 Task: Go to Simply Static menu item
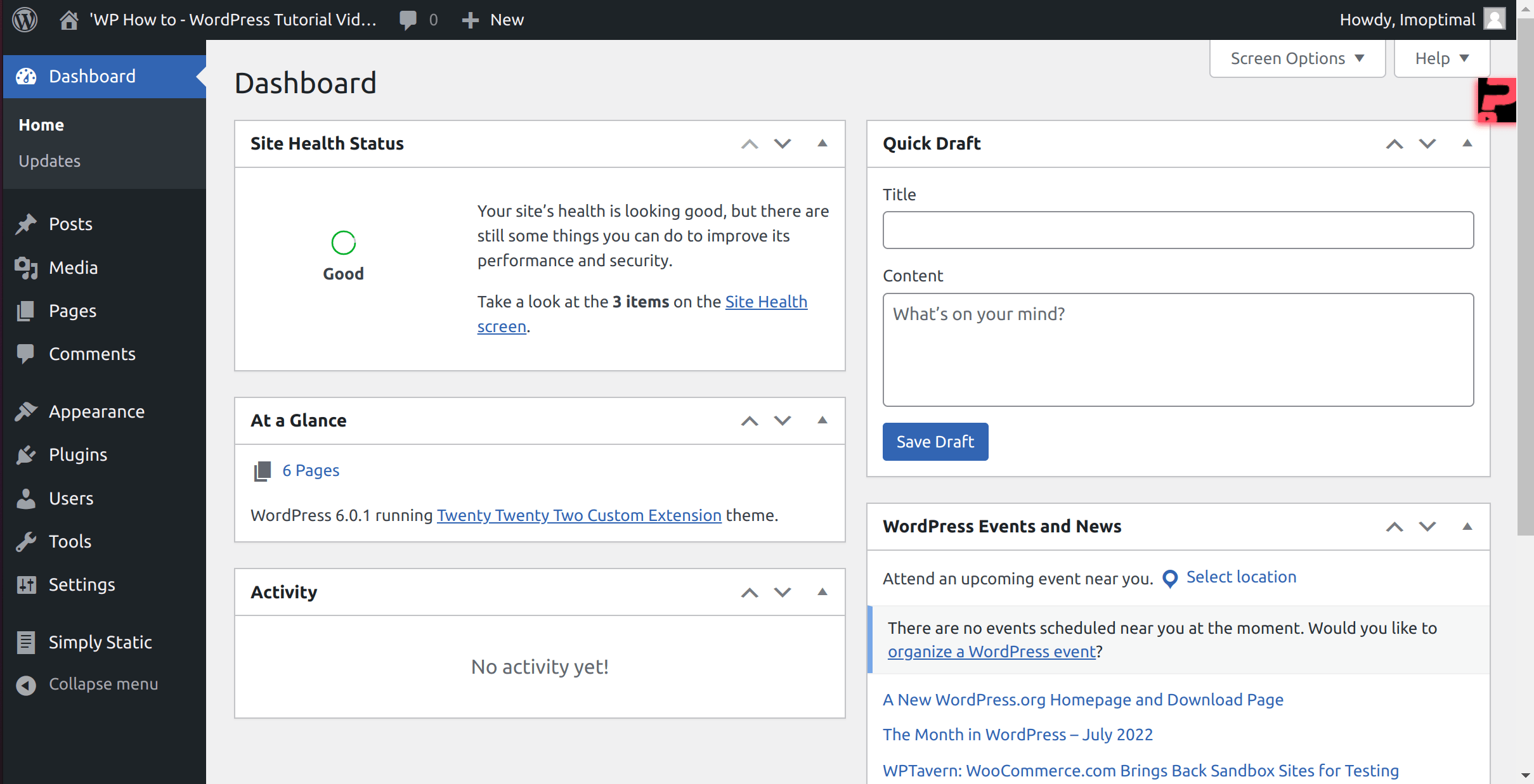pyautogui.click(x=100, y=642)
